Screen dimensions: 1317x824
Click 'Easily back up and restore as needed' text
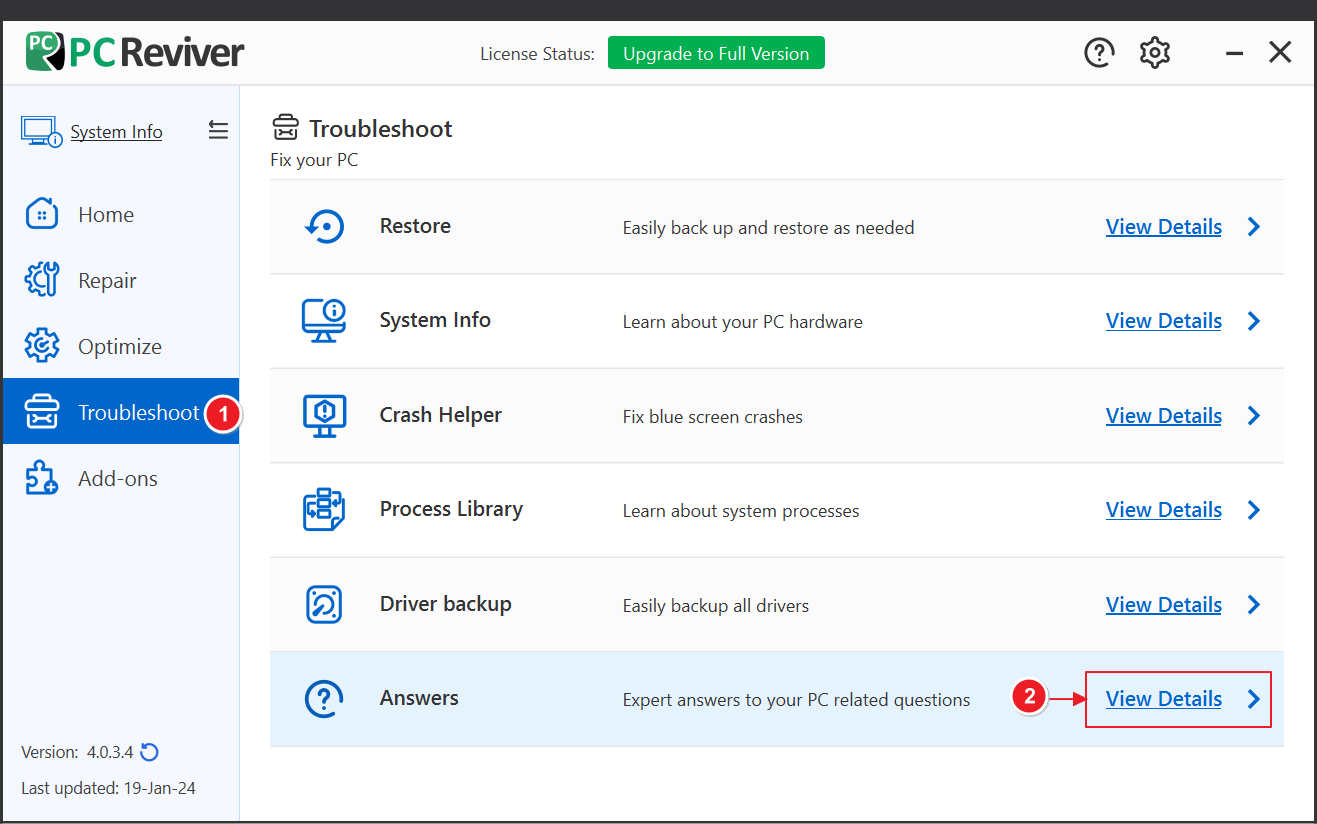point(769,228)
